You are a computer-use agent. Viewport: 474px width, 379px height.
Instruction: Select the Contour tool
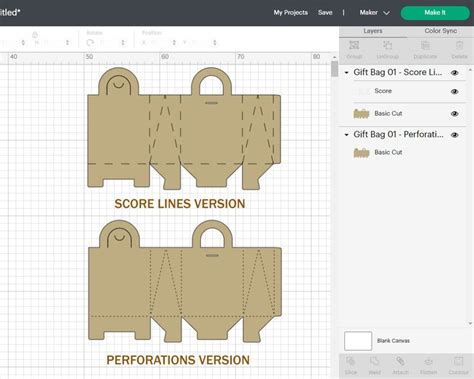coord(459,365)
